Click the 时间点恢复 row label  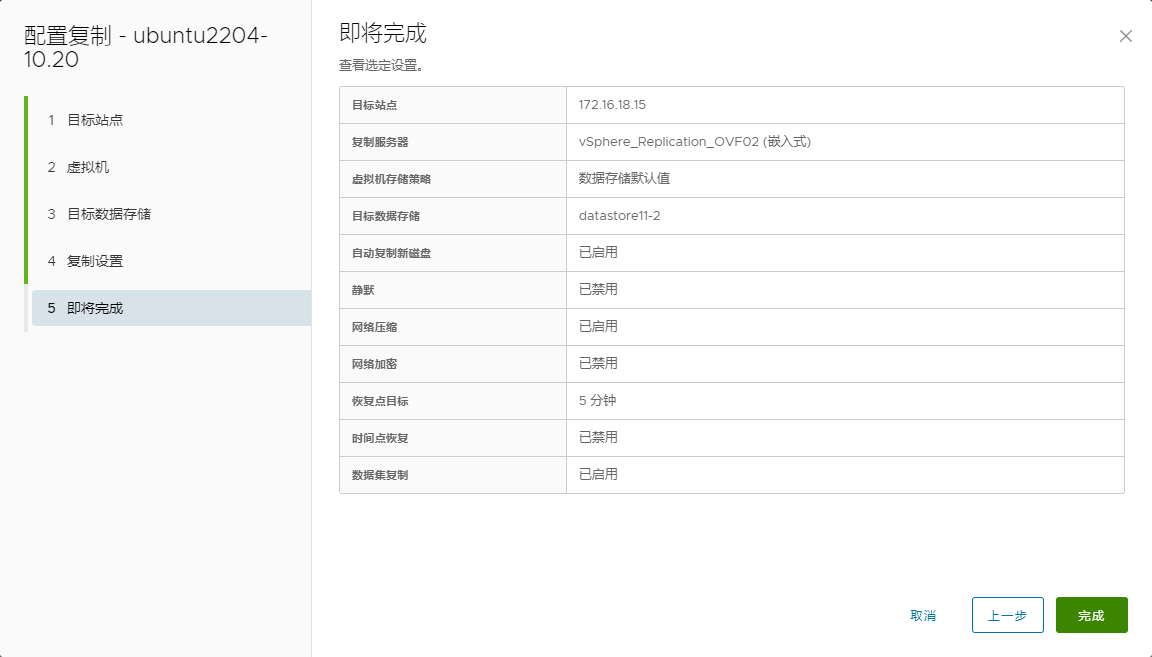pyautogui.click(x=380, y=438)
